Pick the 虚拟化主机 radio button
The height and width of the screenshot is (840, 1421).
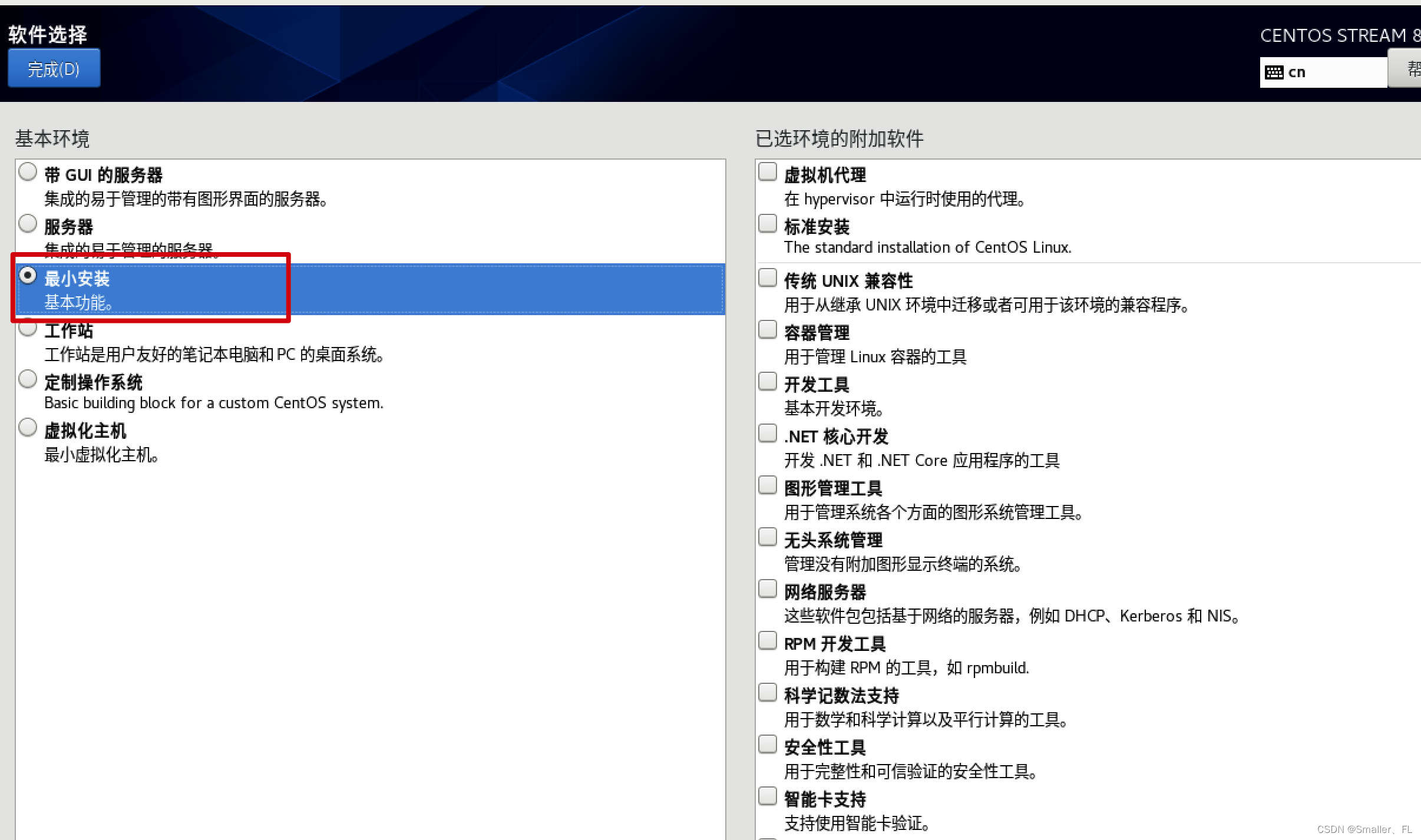[28, 428]
